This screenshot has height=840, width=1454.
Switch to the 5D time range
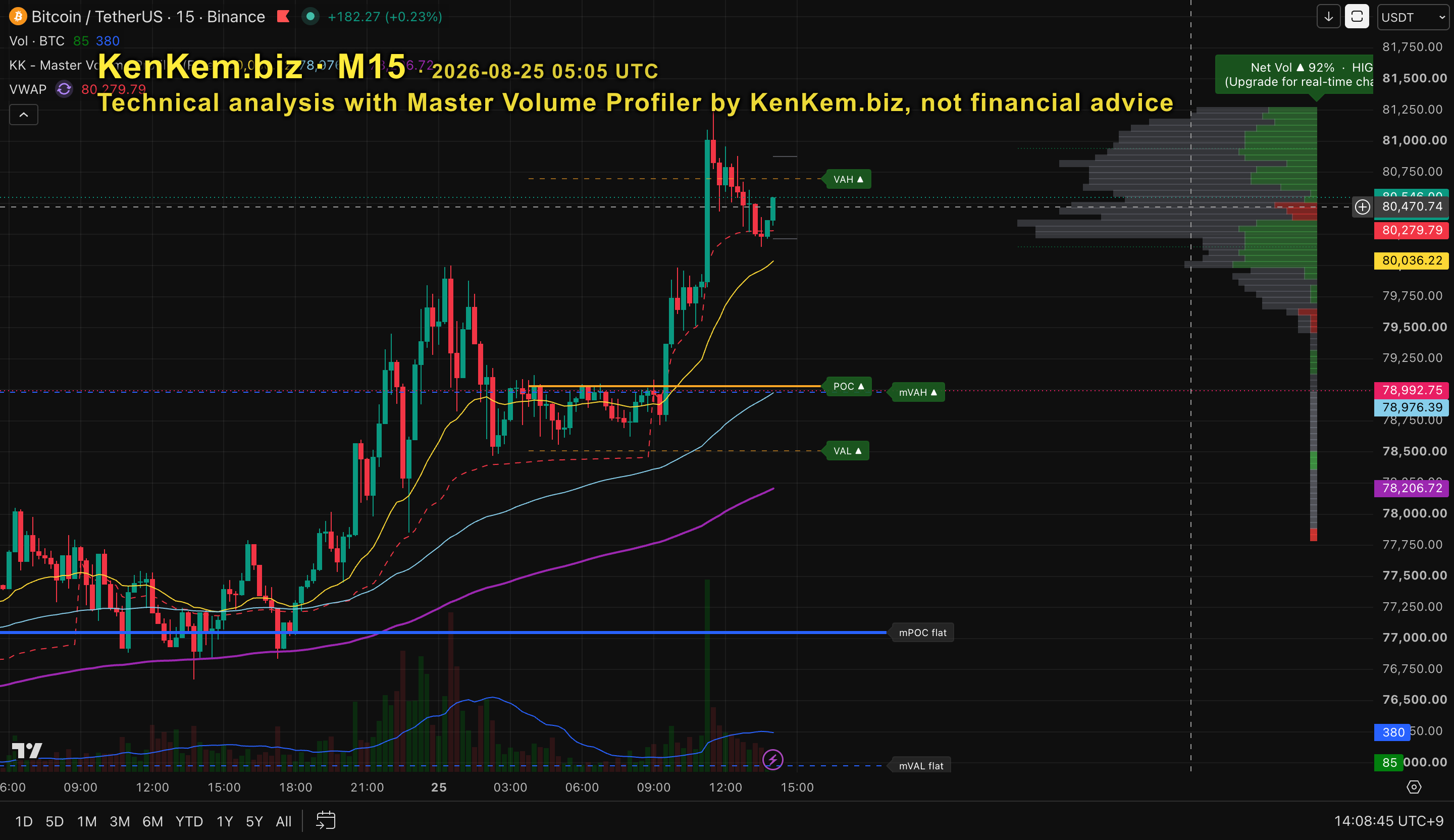click(55, 821)
